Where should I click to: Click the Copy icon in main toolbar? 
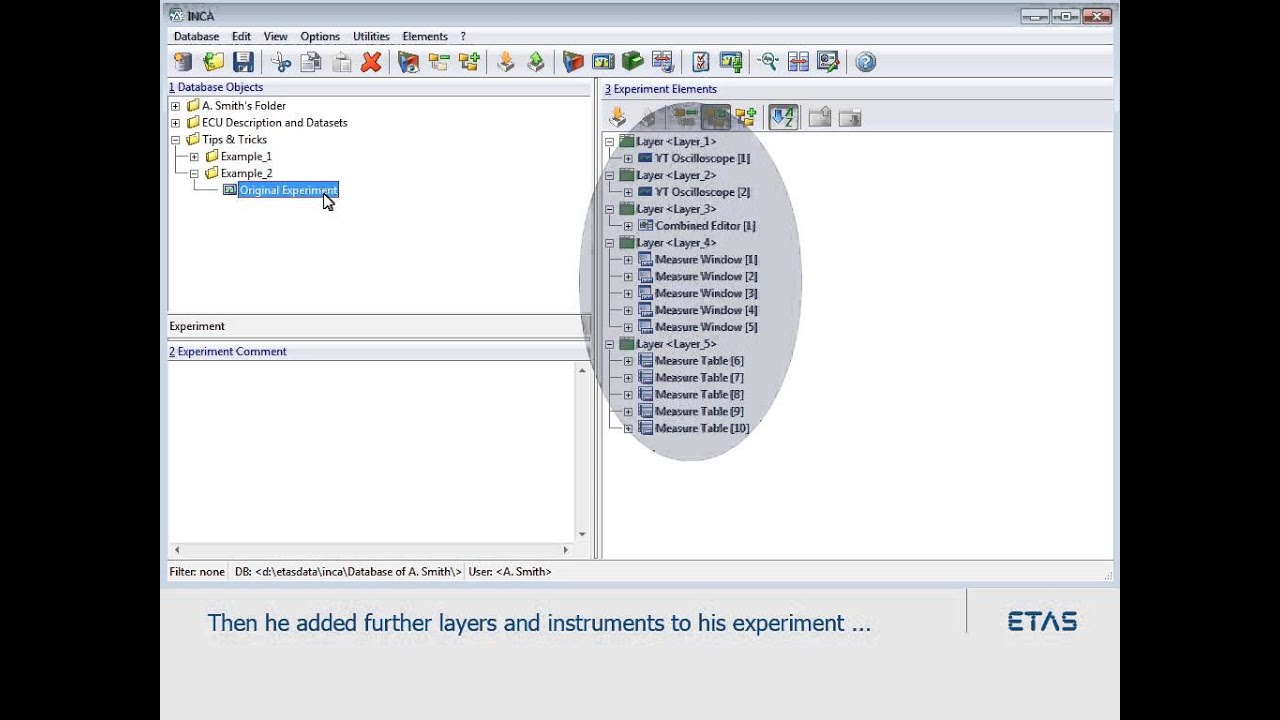[x=311, y=62]
